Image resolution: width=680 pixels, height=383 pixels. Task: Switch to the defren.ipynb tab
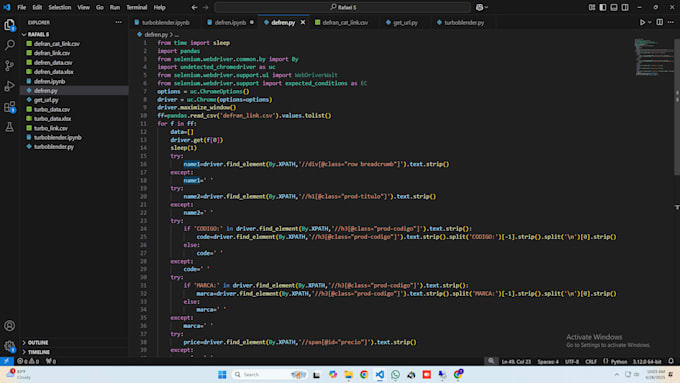(230, 23)
